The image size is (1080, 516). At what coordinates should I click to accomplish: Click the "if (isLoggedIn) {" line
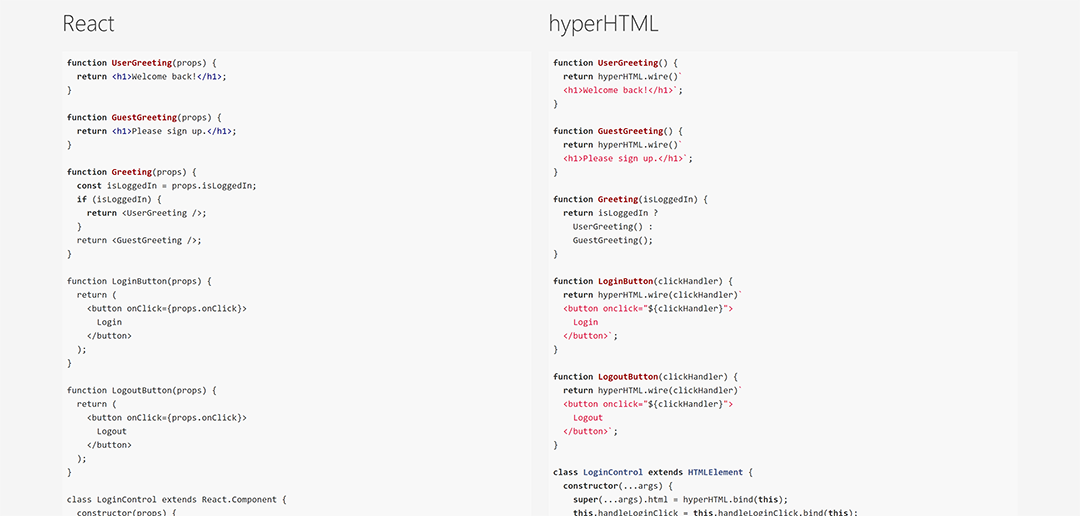(x=119, y=199)
